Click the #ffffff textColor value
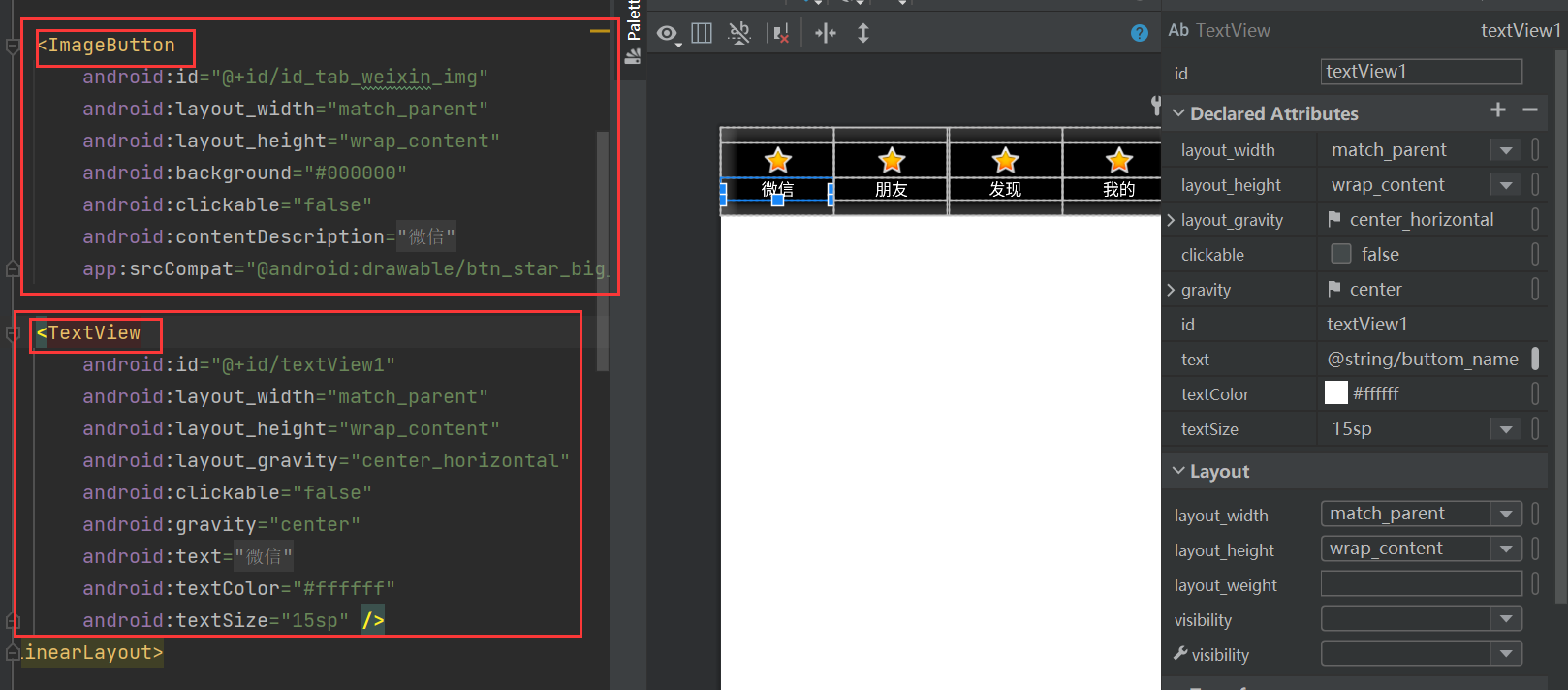Screen dimensions: 1568x690 tap(1376, 393)
